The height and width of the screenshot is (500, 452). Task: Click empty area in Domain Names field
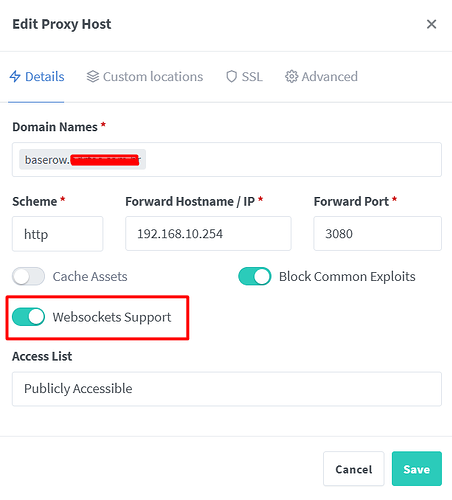click(x=293, y=159)
